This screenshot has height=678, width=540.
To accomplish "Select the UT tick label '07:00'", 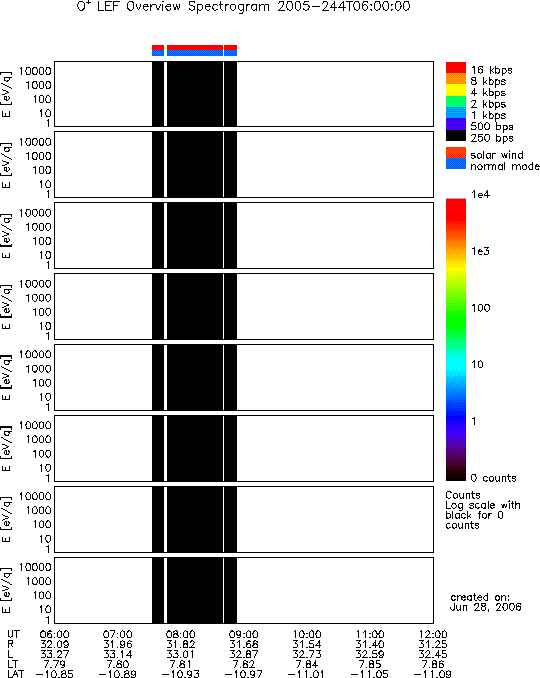I will click(118, 634).
